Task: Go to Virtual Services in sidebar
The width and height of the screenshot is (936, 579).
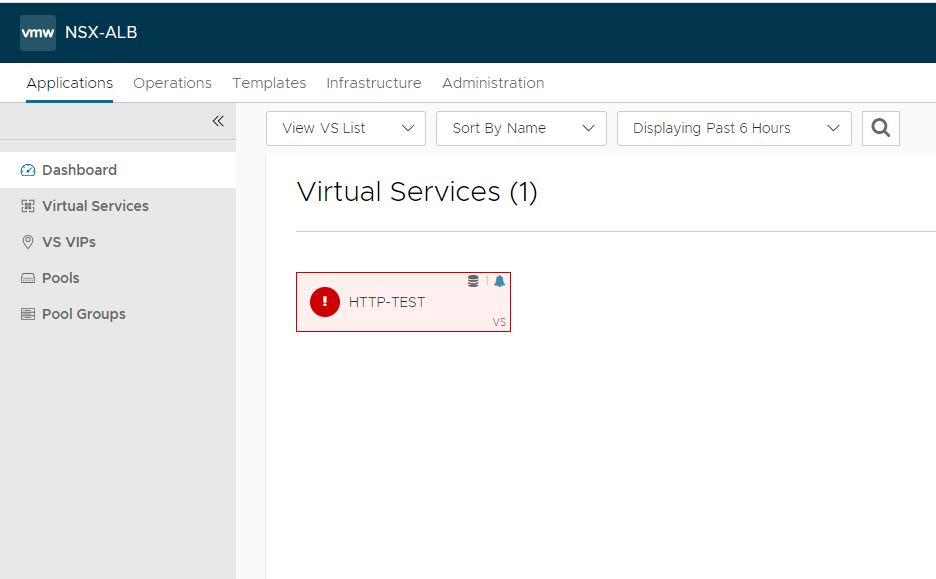Action: click(x=118, y=206)
